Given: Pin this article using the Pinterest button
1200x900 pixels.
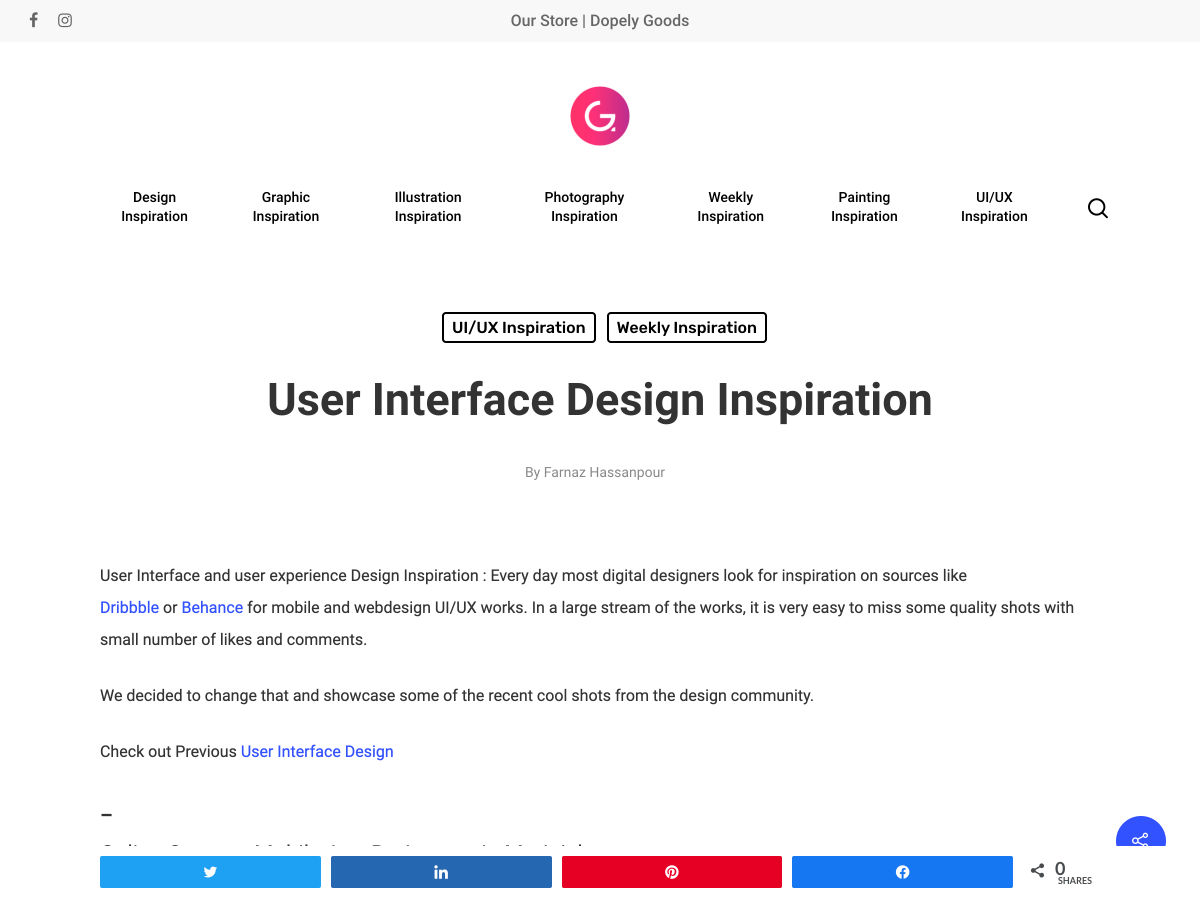Looking at the screenshot, I should tap(672, 872).
